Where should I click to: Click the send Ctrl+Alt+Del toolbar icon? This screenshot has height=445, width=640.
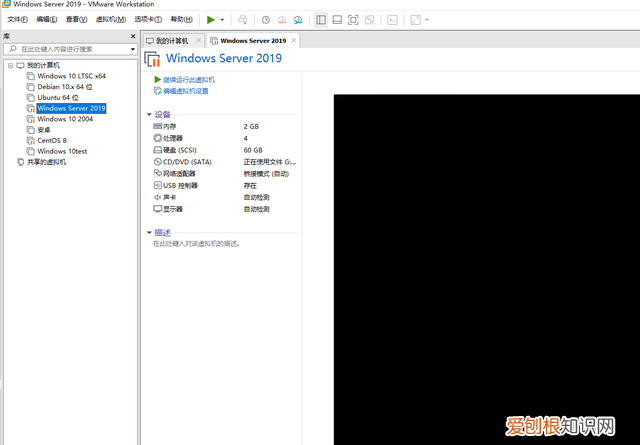pos(242,20)
